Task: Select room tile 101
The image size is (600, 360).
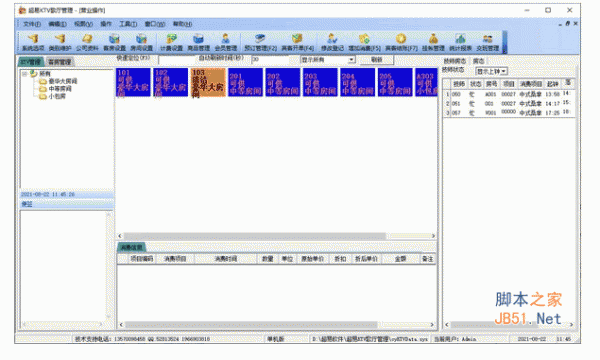Action: 133,82
